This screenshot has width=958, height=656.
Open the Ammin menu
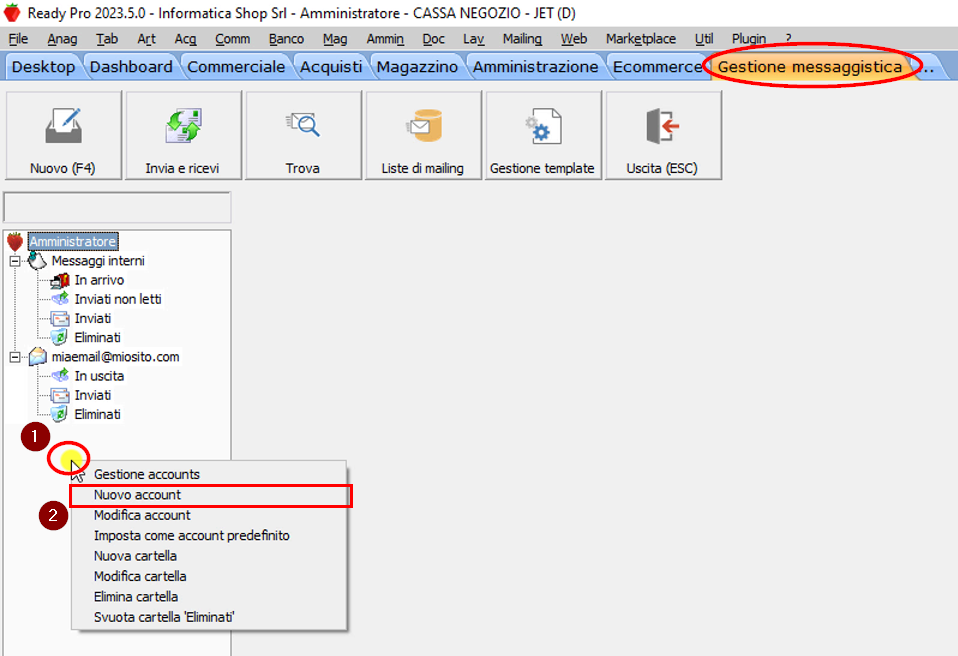click(x=386, y=39)
